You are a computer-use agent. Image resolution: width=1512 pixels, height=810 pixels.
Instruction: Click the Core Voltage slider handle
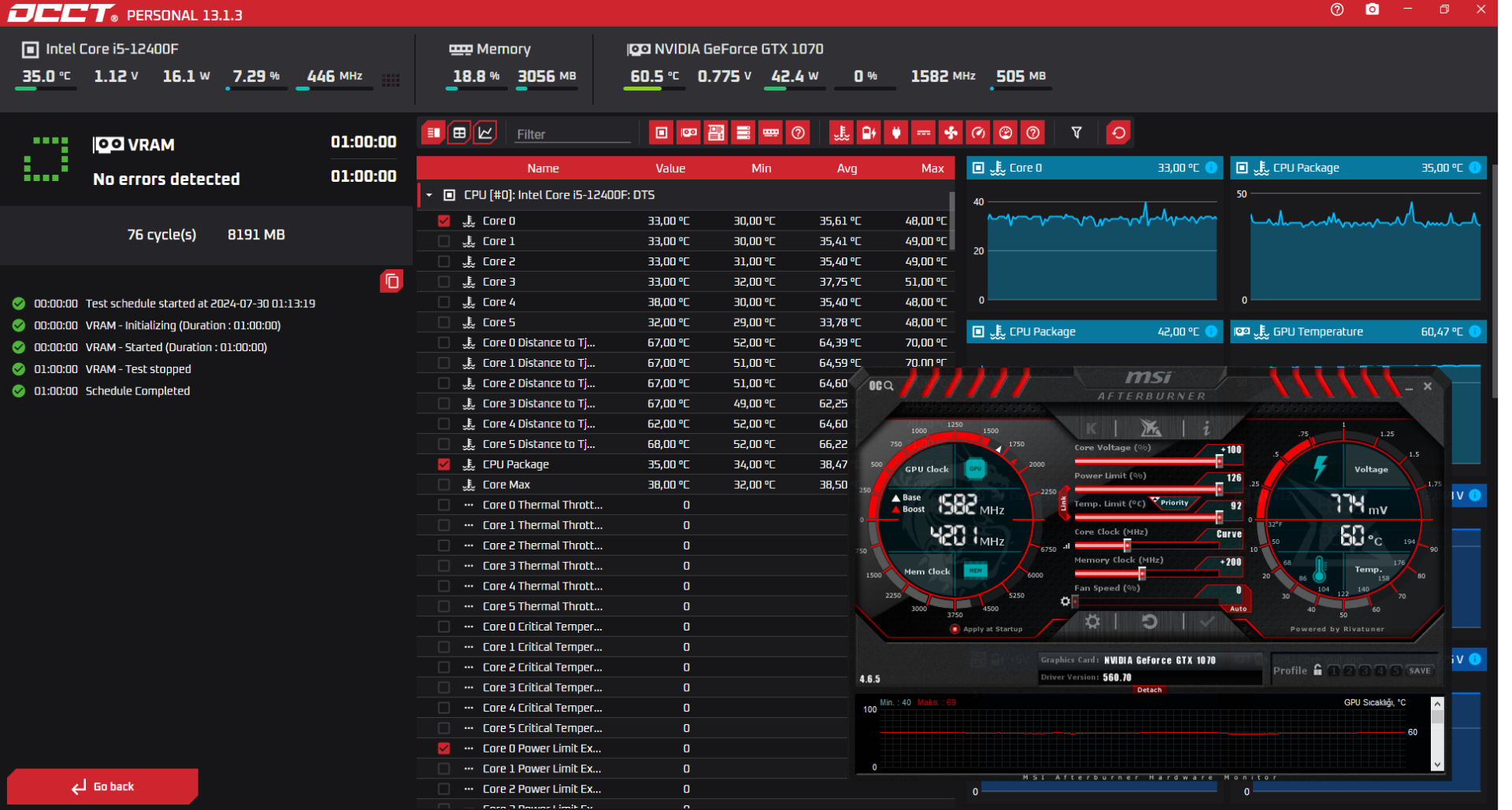tap(1219, 461)
